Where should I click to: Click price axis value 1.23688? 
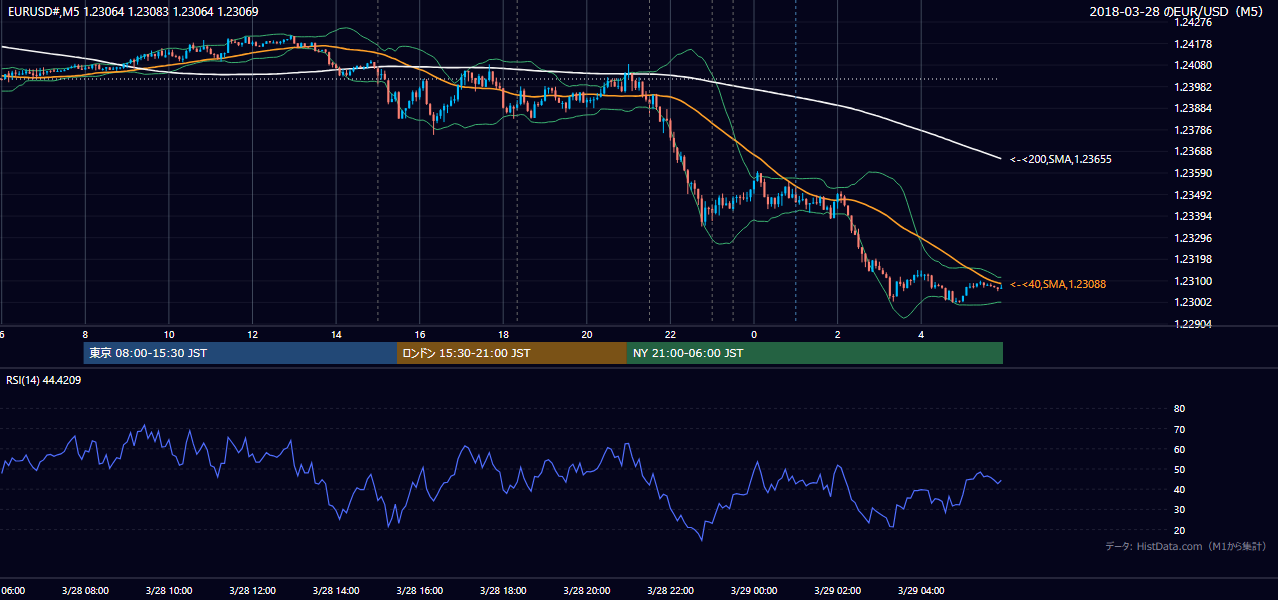click(x=1193, y=151)
